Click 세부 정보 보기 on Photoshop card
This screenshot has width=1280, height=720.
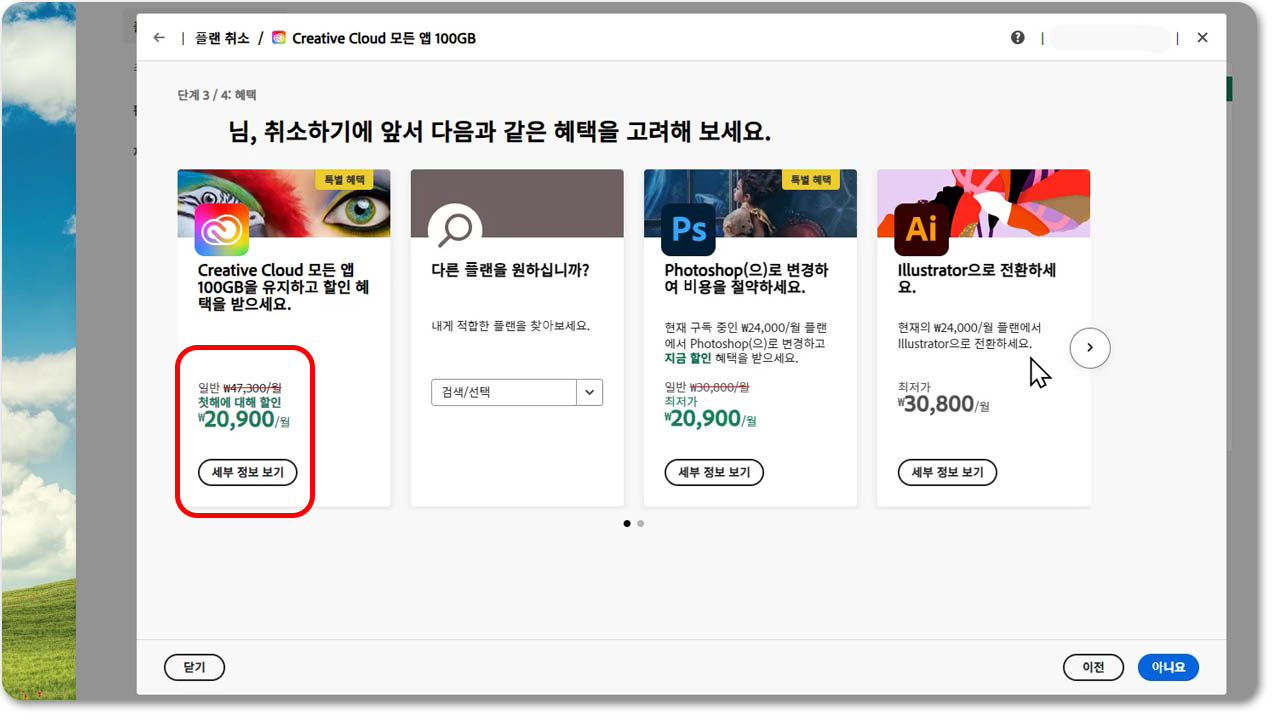tap(714, 472)
